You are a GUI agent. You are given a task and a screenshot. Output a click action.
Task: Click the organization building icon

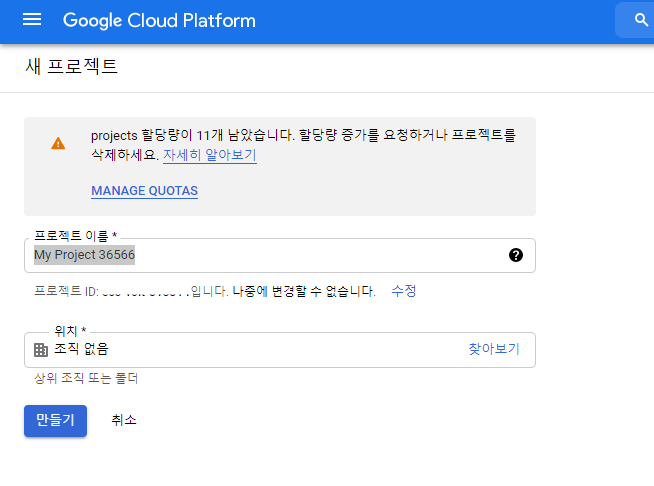pos(41,350)
